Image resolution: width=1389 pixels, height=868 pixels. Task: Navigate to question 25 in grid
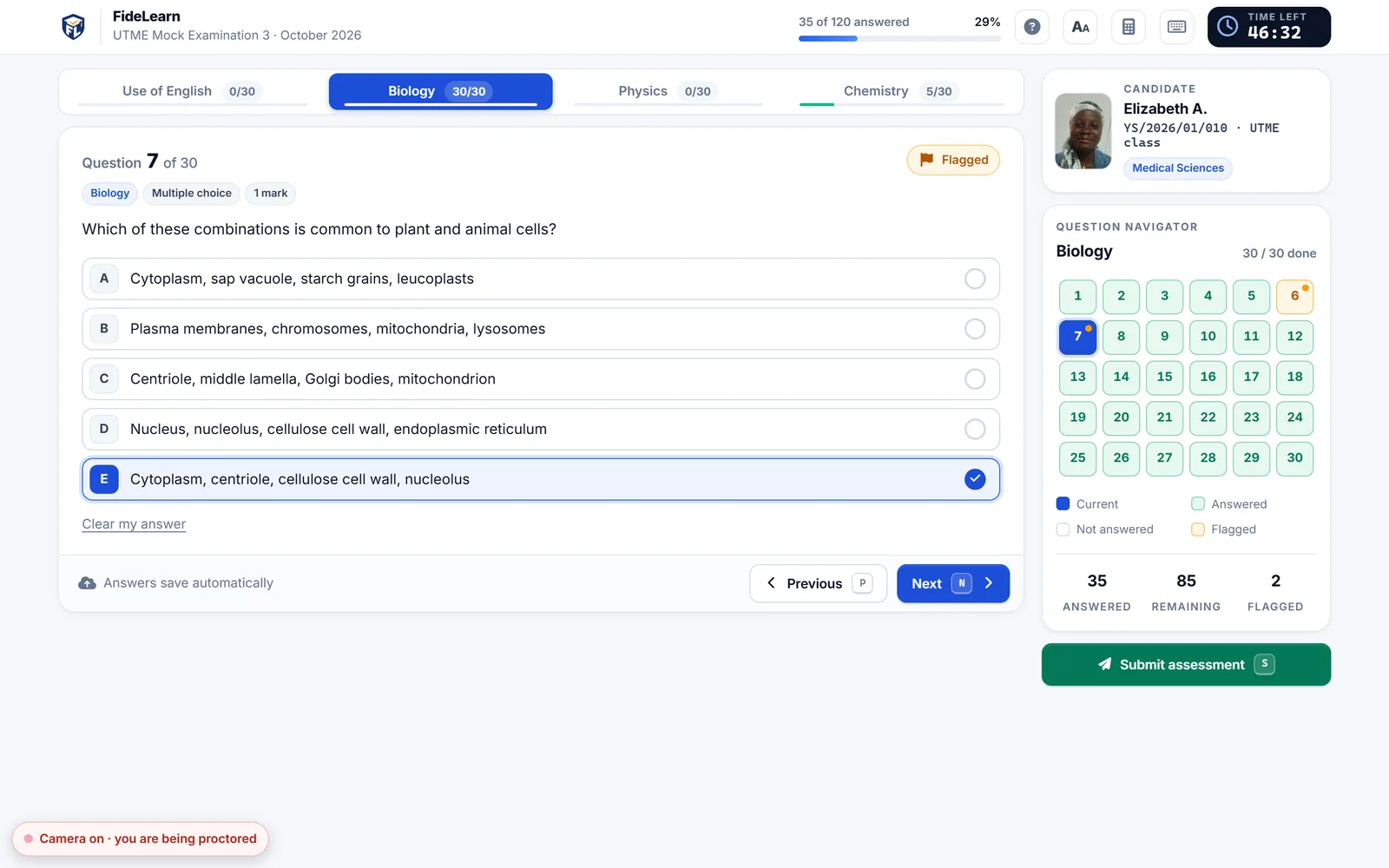[1077, 458]
